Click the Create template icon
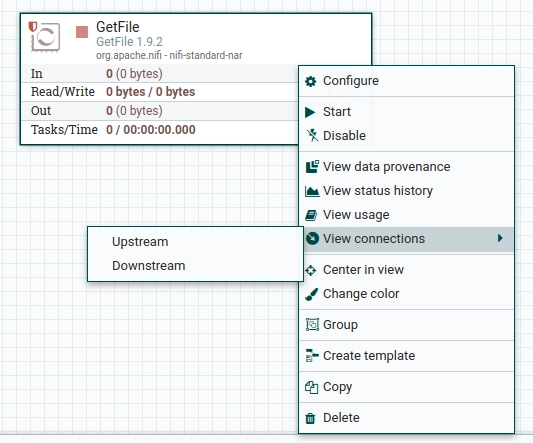The height and width of the screenshot is (443, 533). tap(312, 356)
